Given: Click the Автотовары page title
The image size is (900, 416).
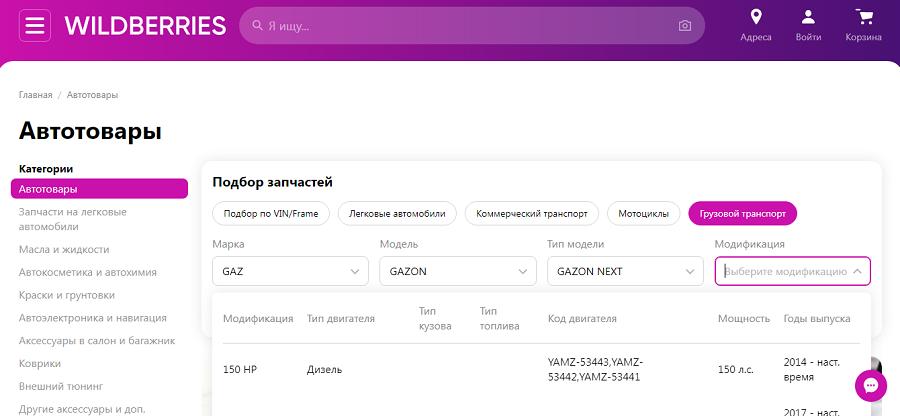Looking at the screenshot, I should pyautogui.click(x=90, y=131).
